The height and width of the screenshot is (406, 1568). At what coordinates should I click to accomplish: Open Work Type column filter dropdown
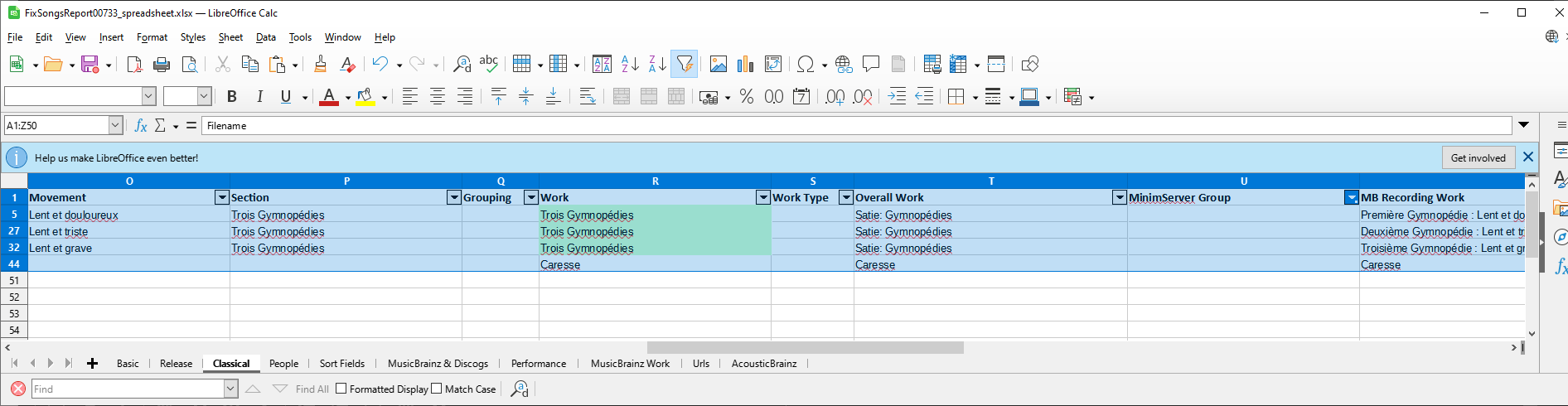(846, 197)
